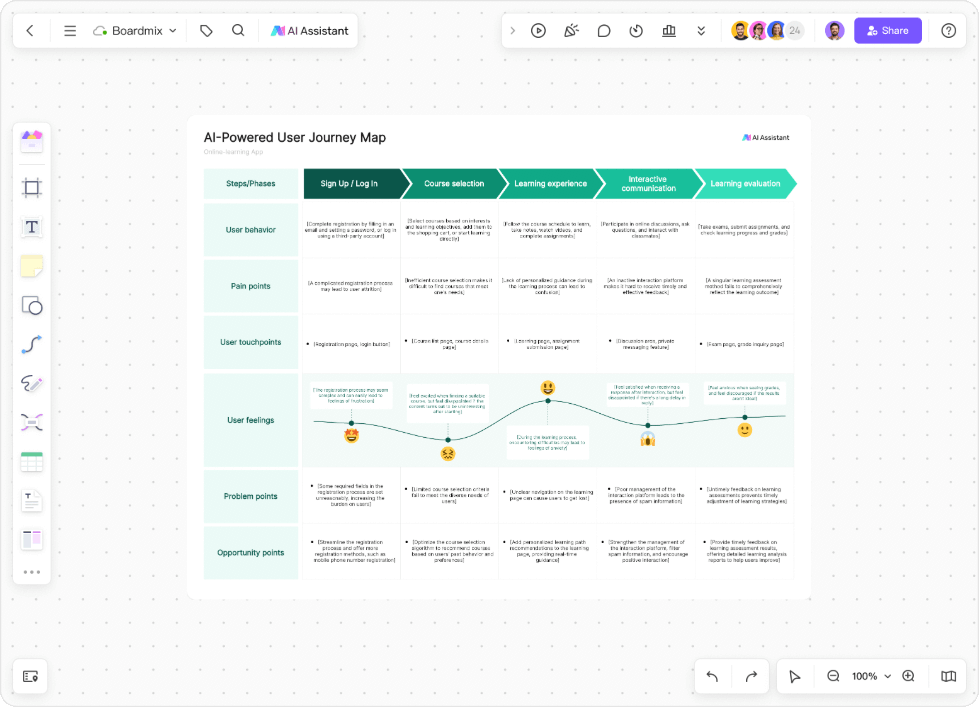
Task: Start presentation with the play icon
Action: click(x=538, y=31)
